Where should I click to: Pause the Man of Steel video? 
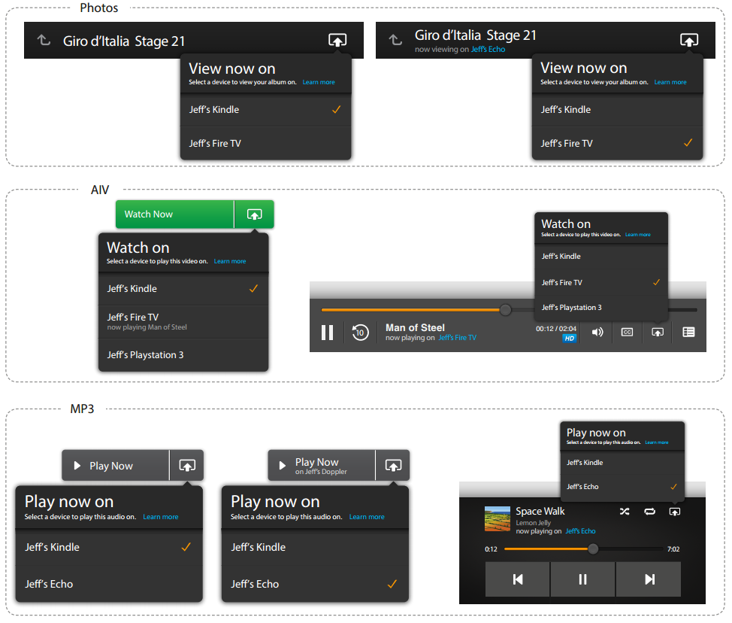[327, 333]
